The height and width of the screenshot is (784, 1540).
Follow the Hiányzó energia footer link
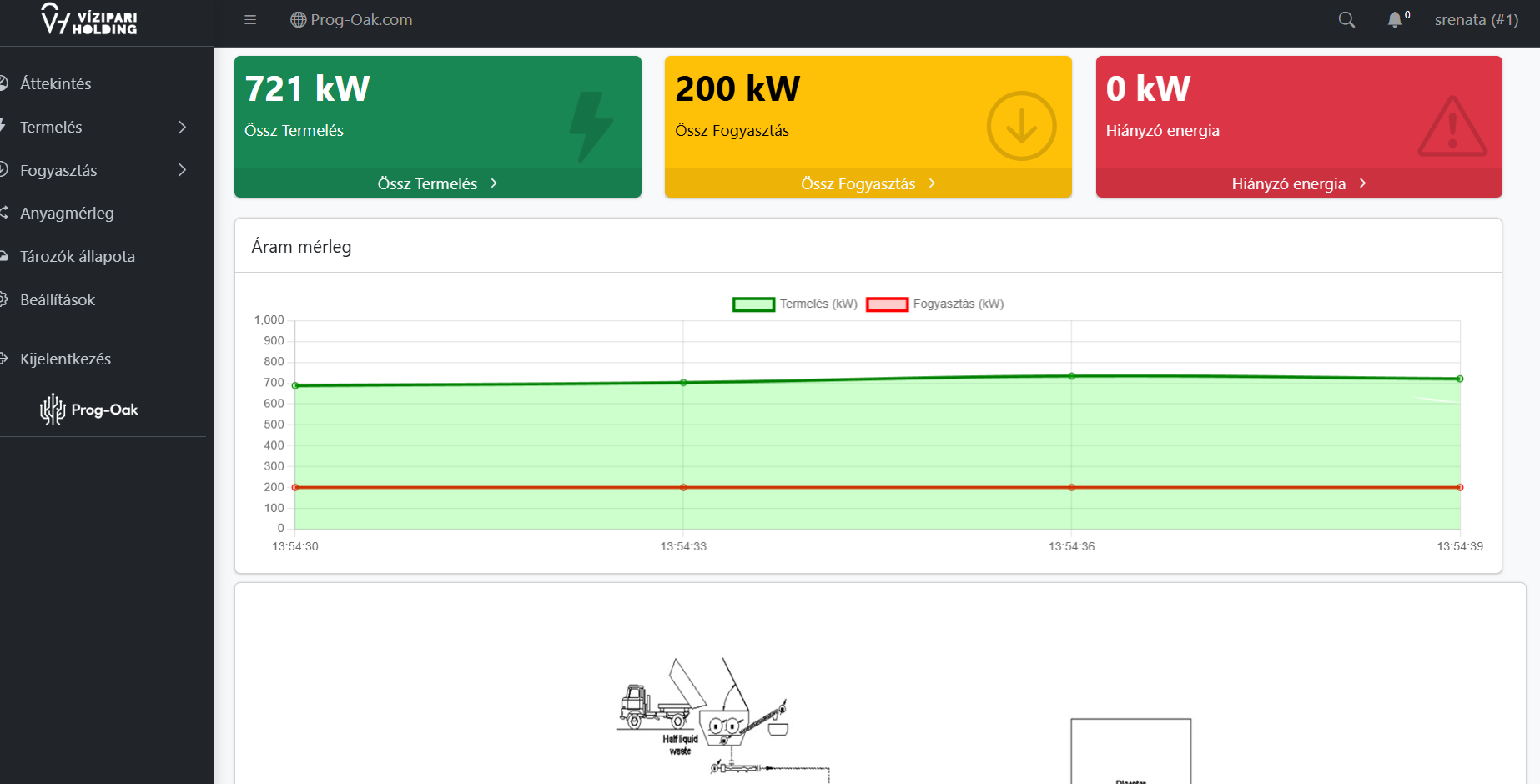pyautogui.click(x=1298, y=183)
